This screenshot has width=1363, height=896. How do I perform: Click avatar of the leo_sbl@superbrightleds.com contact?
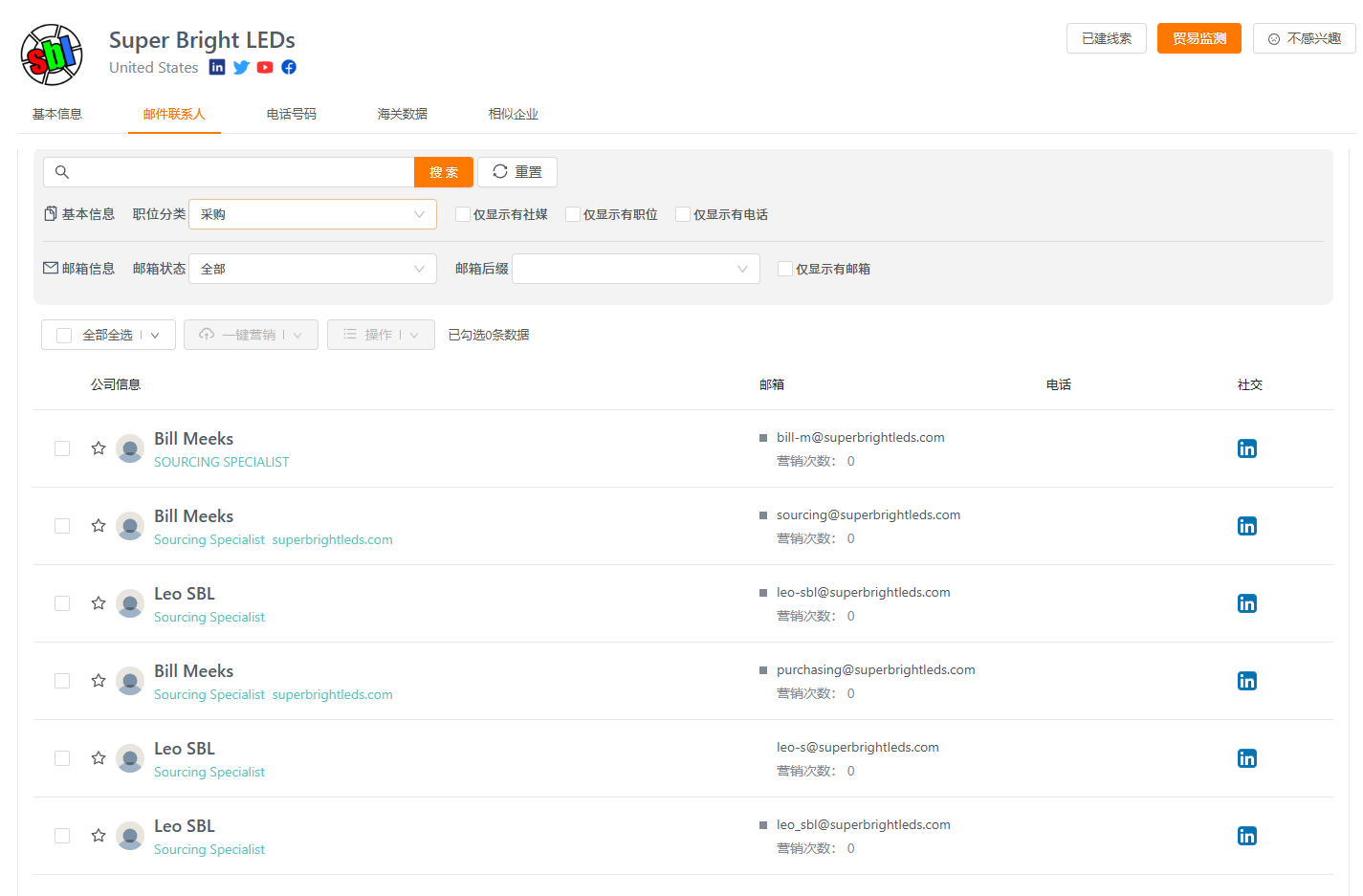130,835
